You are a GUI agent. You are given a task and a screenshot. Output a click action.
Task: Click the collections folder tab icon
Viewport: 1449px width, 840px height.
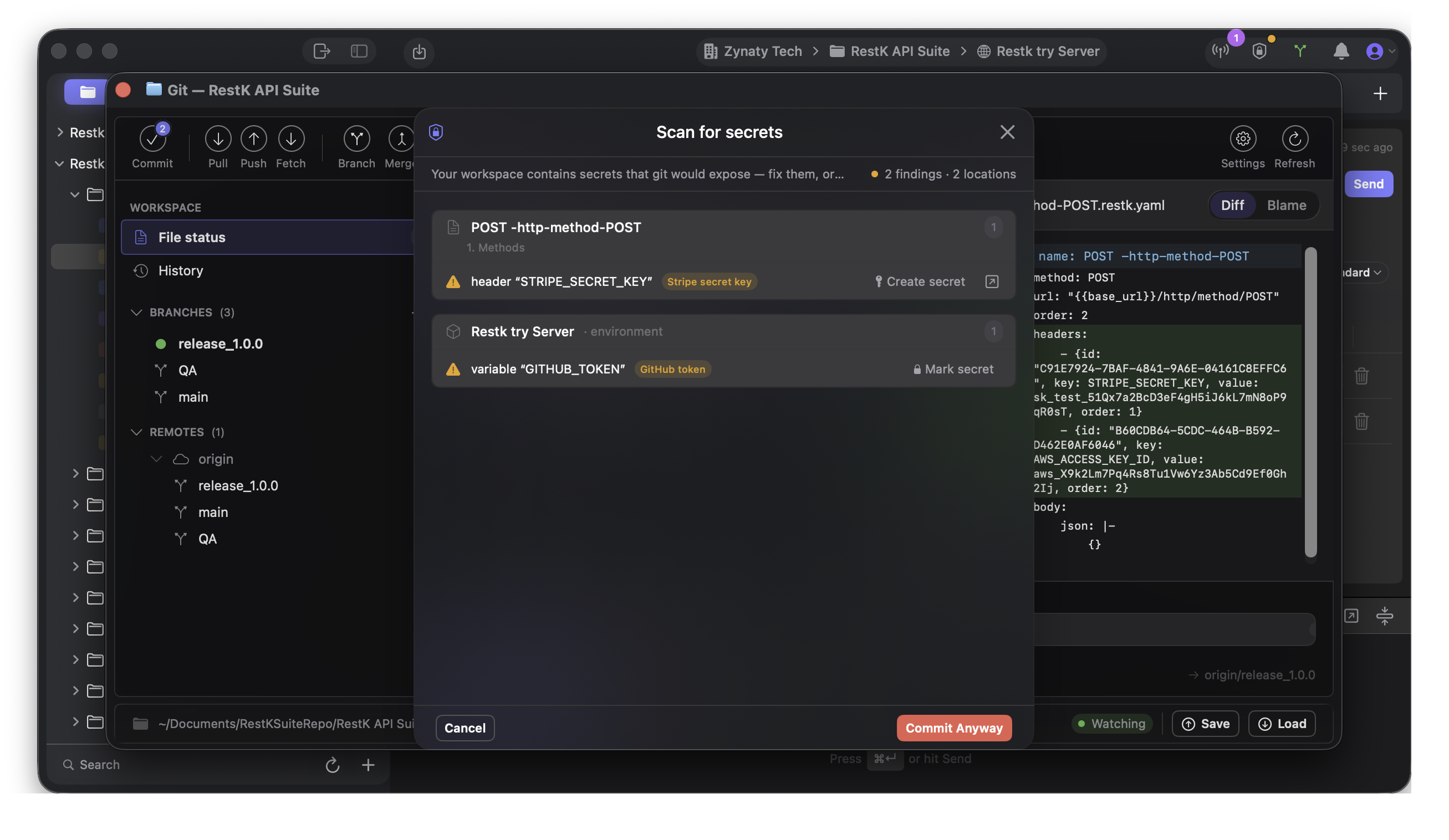coord(88,92)
